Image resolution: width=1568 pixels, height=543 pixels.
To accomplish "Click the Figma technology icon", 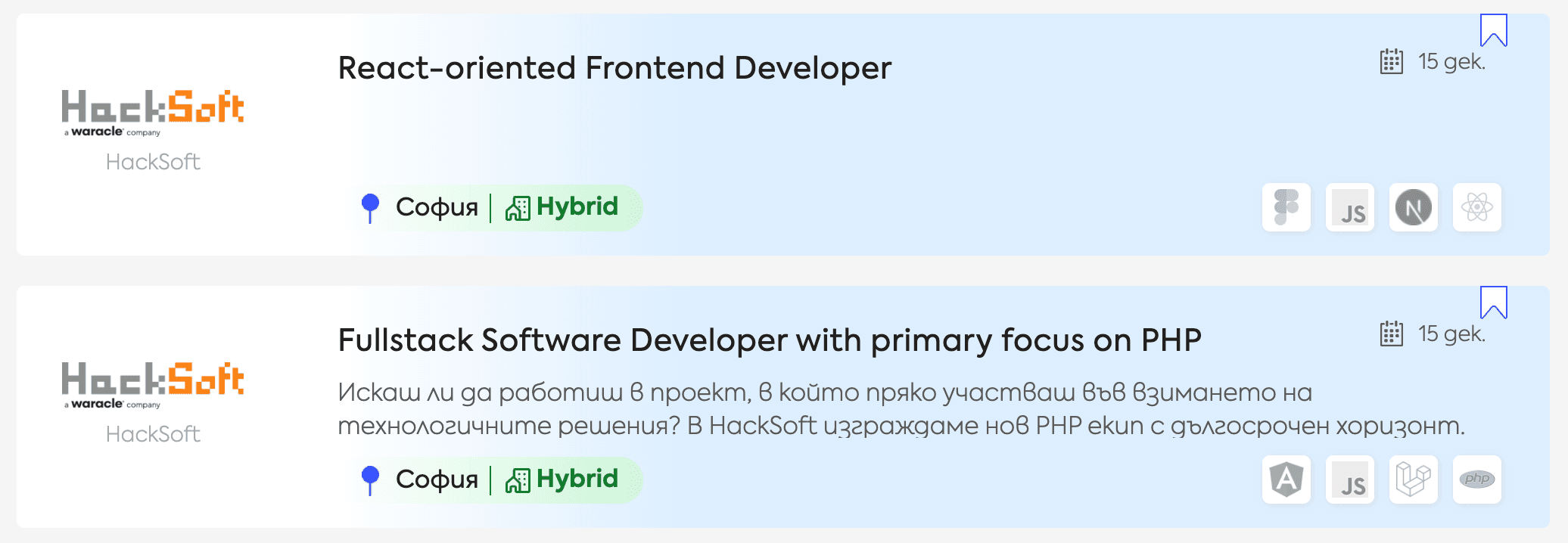I will click(1286, 207).
